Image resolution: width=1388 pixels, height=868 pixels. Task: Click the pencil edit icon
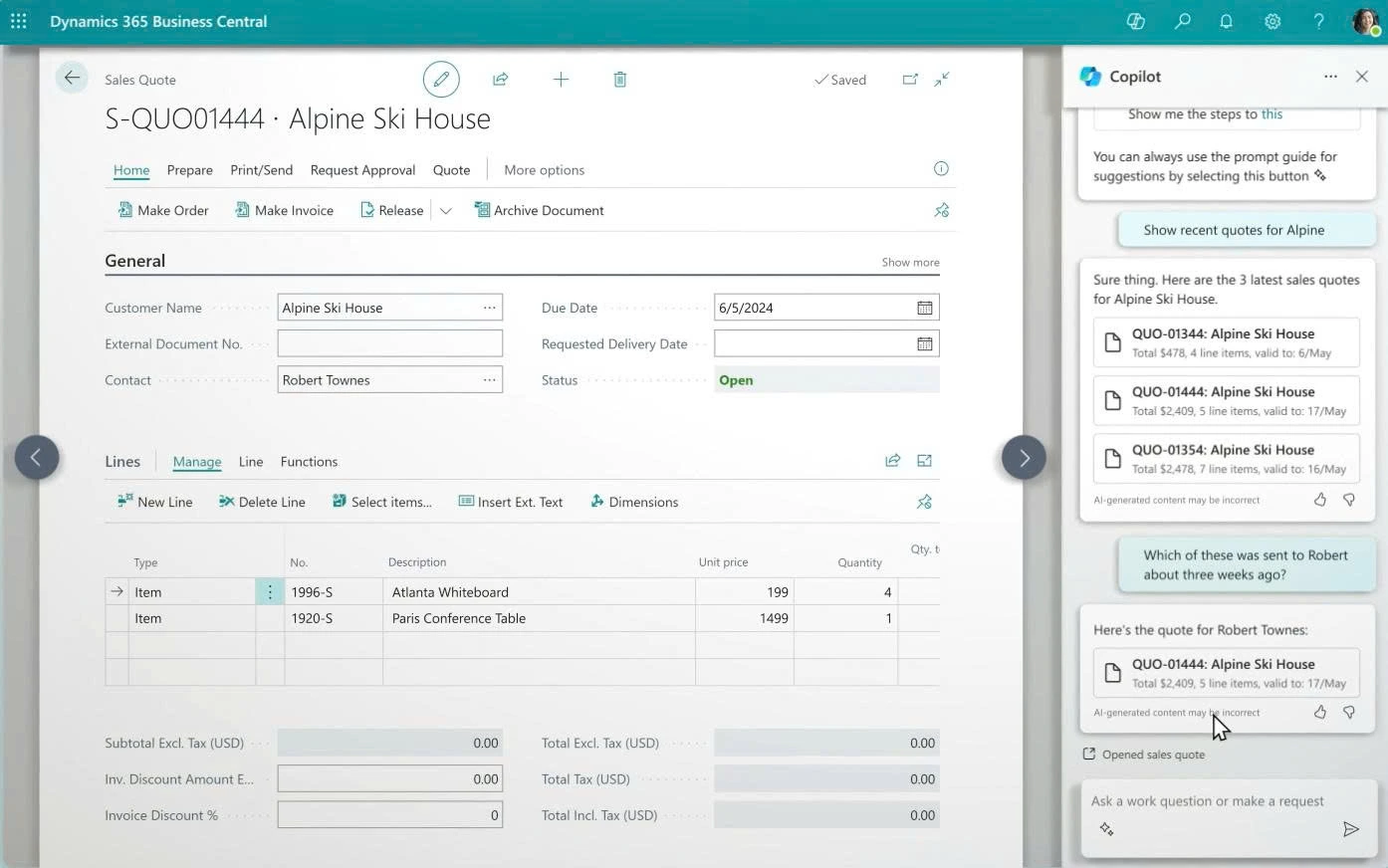pyautogui.click(x=441, y=80)
